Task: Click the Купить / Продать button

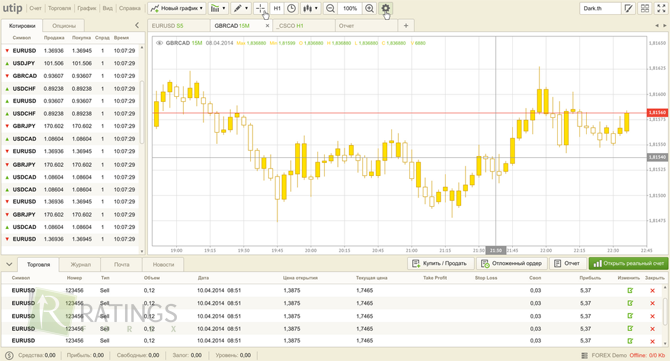Action: (441, 263)
